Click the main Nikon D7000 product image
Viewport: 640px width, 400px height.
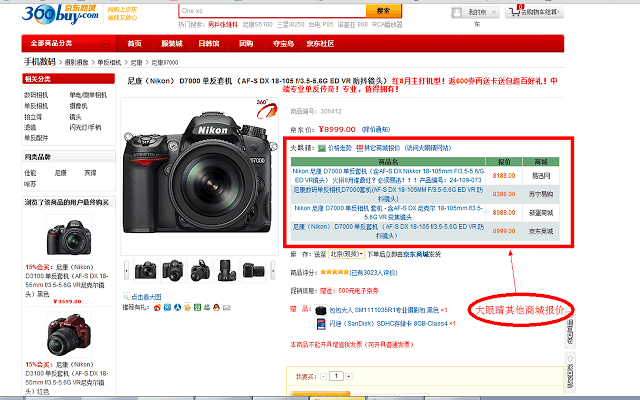click(200, 176)
